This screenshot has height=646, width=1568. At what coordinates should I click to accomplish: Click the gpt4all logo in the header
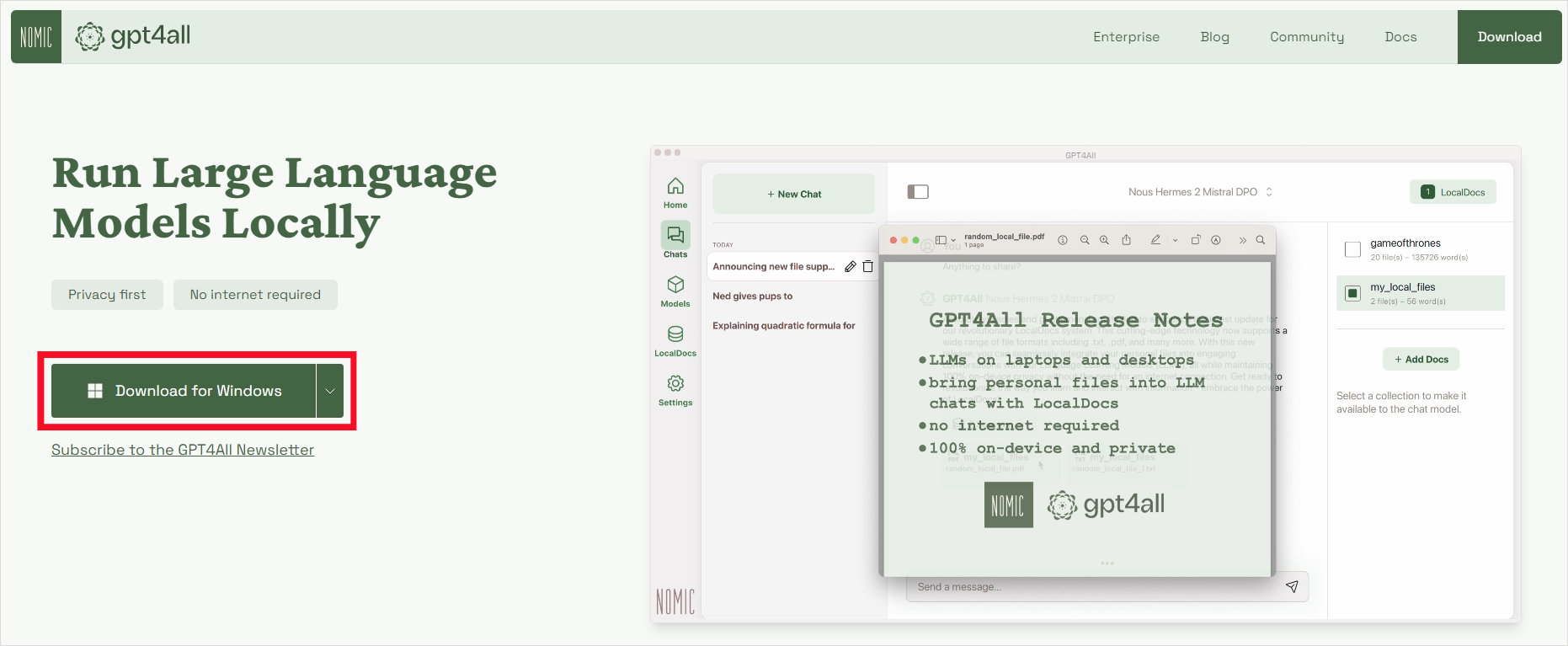[x=133, y=36]
